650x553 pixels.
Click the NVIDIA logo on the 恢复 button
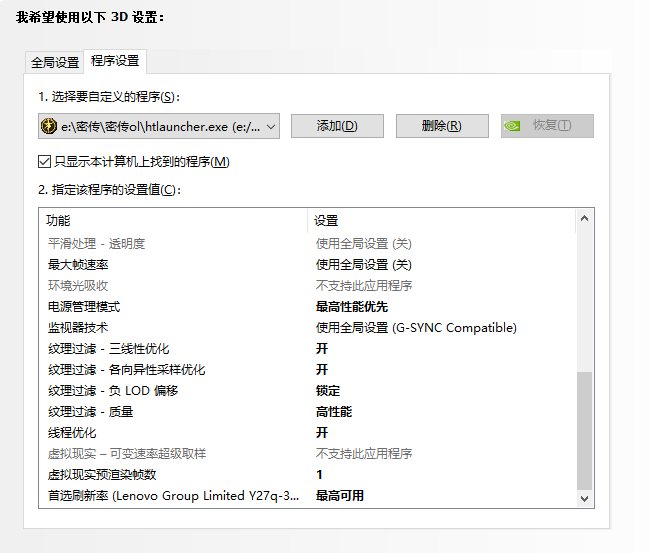[512, 126]
